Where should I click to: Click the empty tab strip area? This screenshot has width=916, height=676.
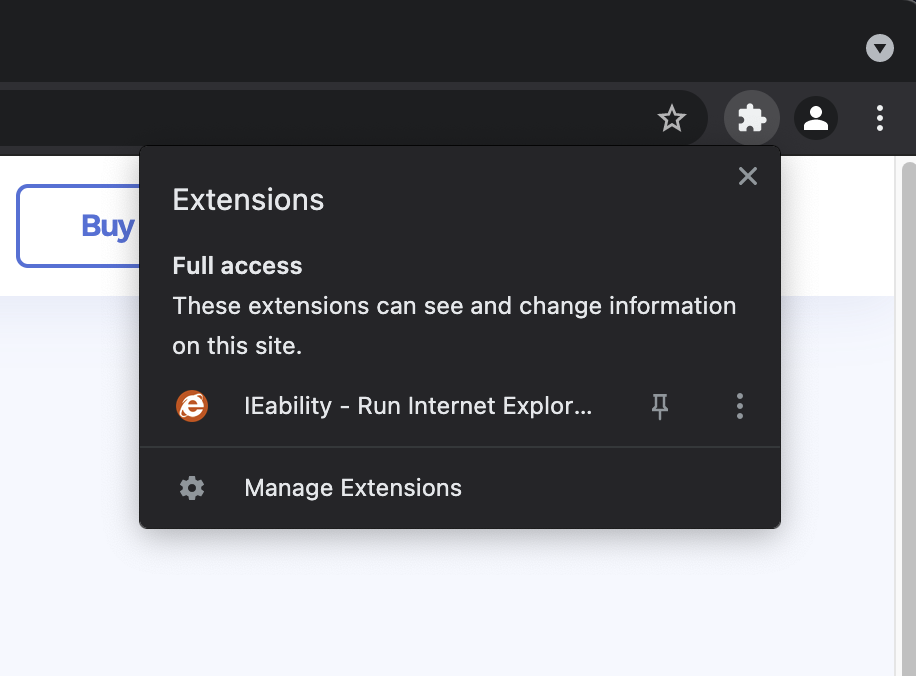coord(409,41)
